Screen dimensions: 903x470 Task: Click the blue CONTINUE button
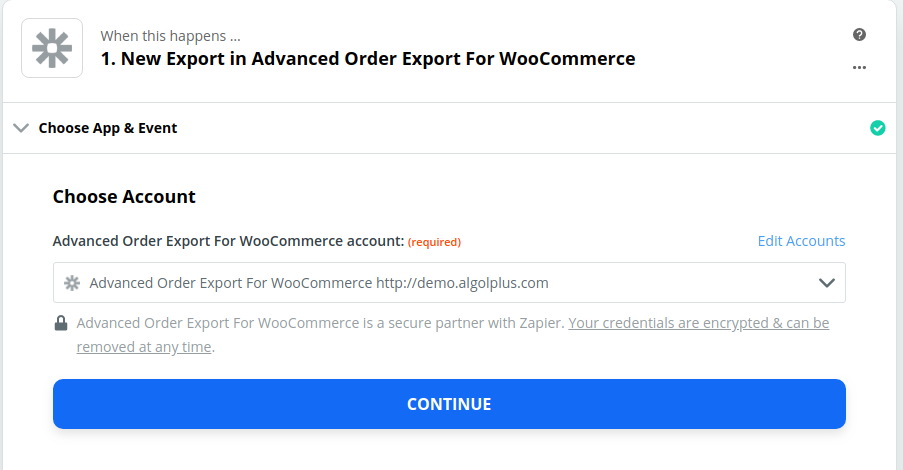(x=449, y=404)
